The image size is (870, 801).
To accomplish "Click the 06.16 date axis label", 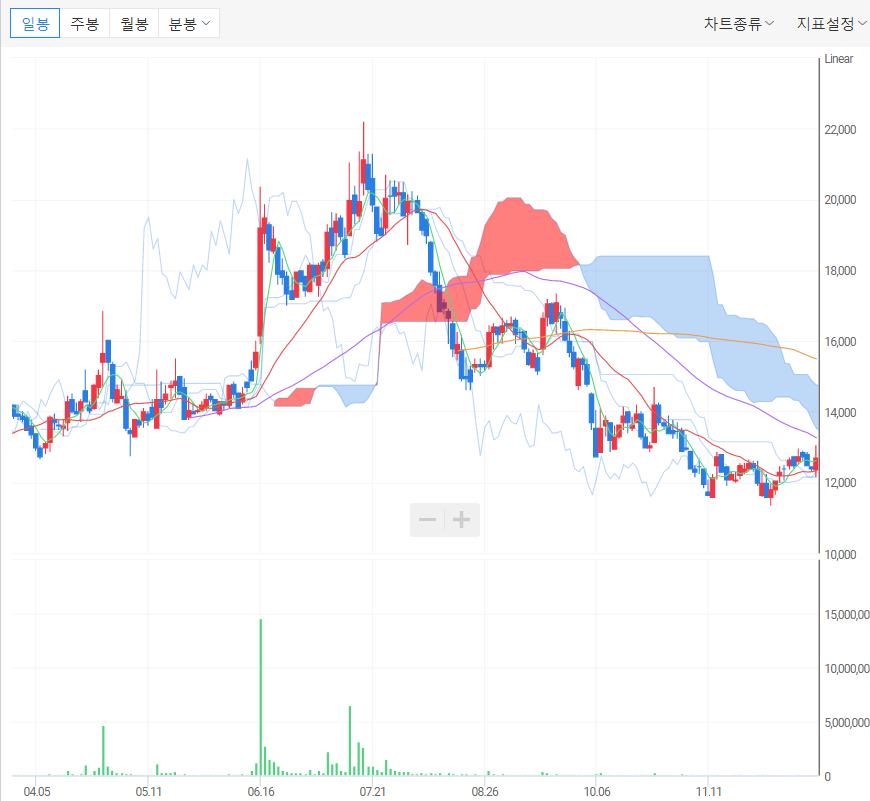I will tap(261, 791).
